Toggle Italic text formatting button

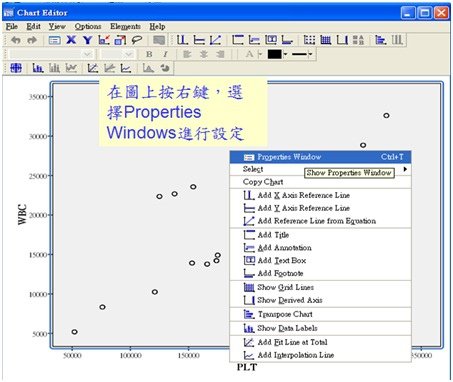[165, 54]
